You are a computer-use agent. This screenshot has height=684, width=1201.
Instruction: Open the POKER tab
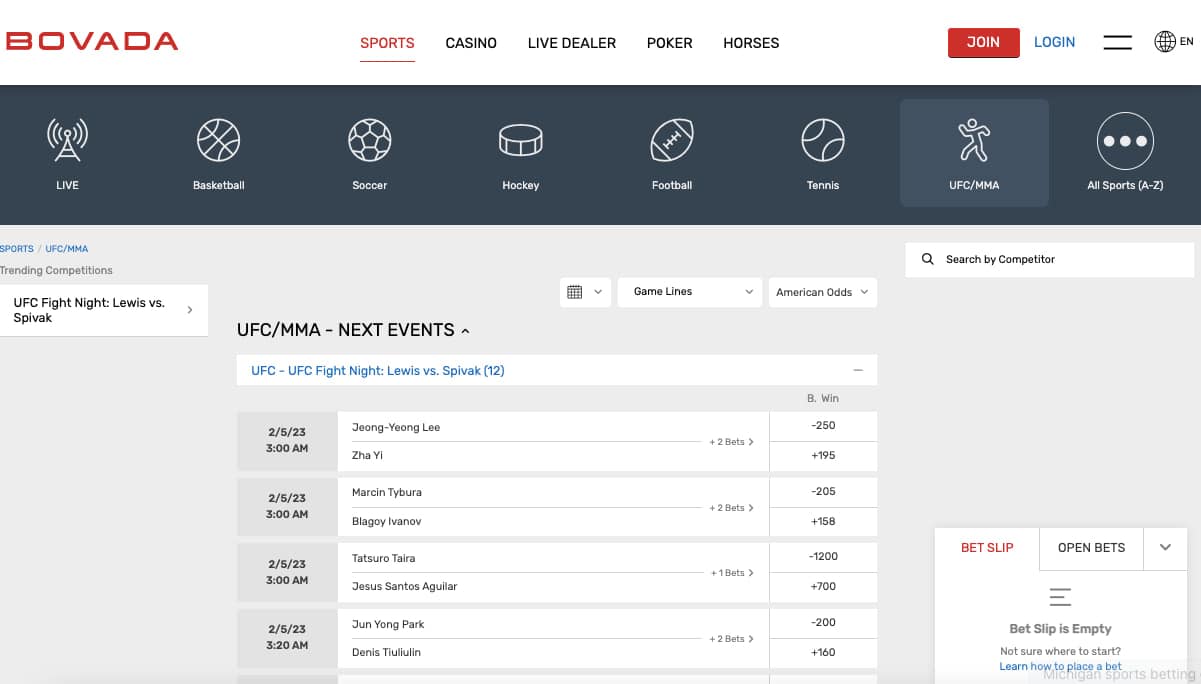(x=670, y=43)
